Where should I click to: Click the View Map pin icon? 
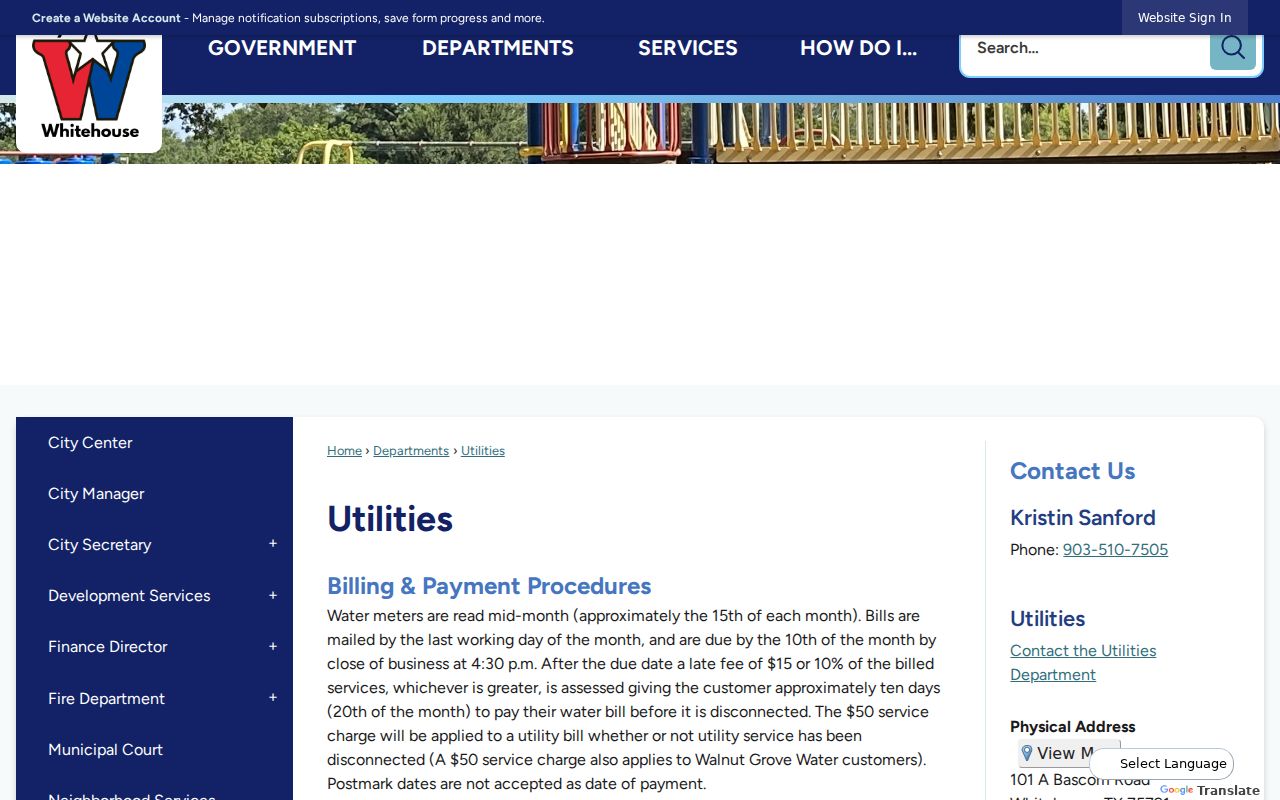1027,753
